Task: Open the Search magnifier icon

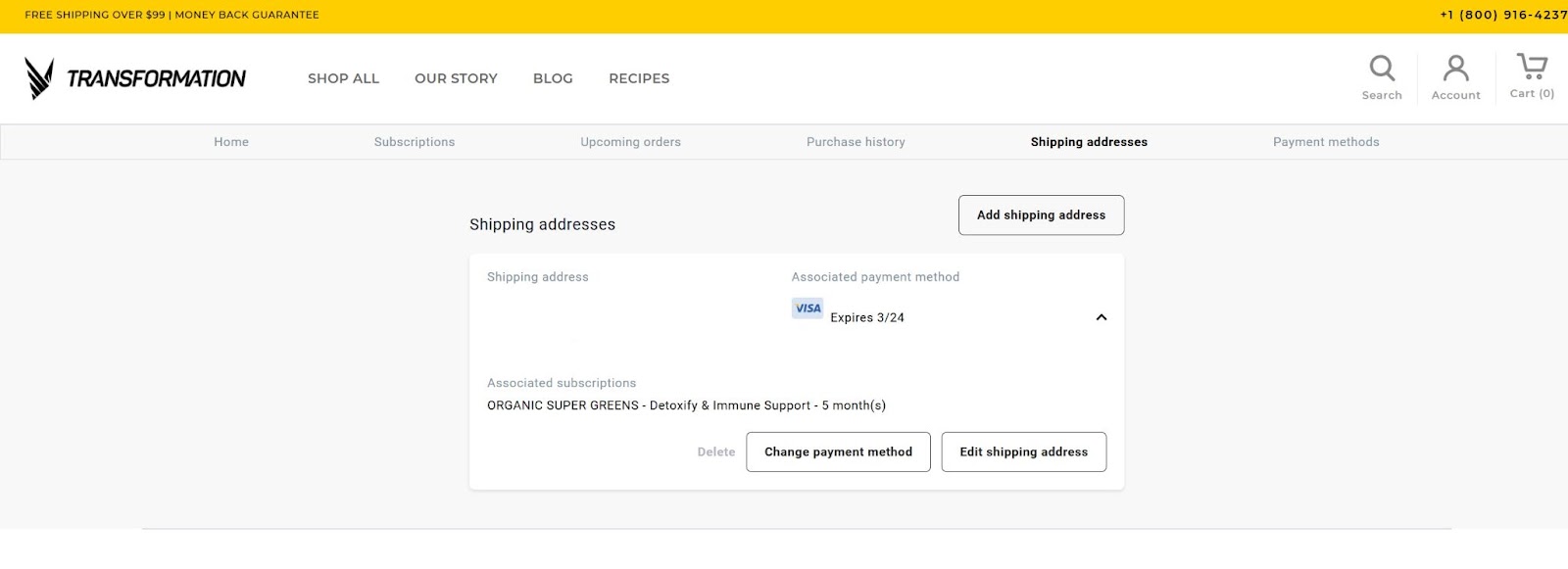Action: 1382,68
